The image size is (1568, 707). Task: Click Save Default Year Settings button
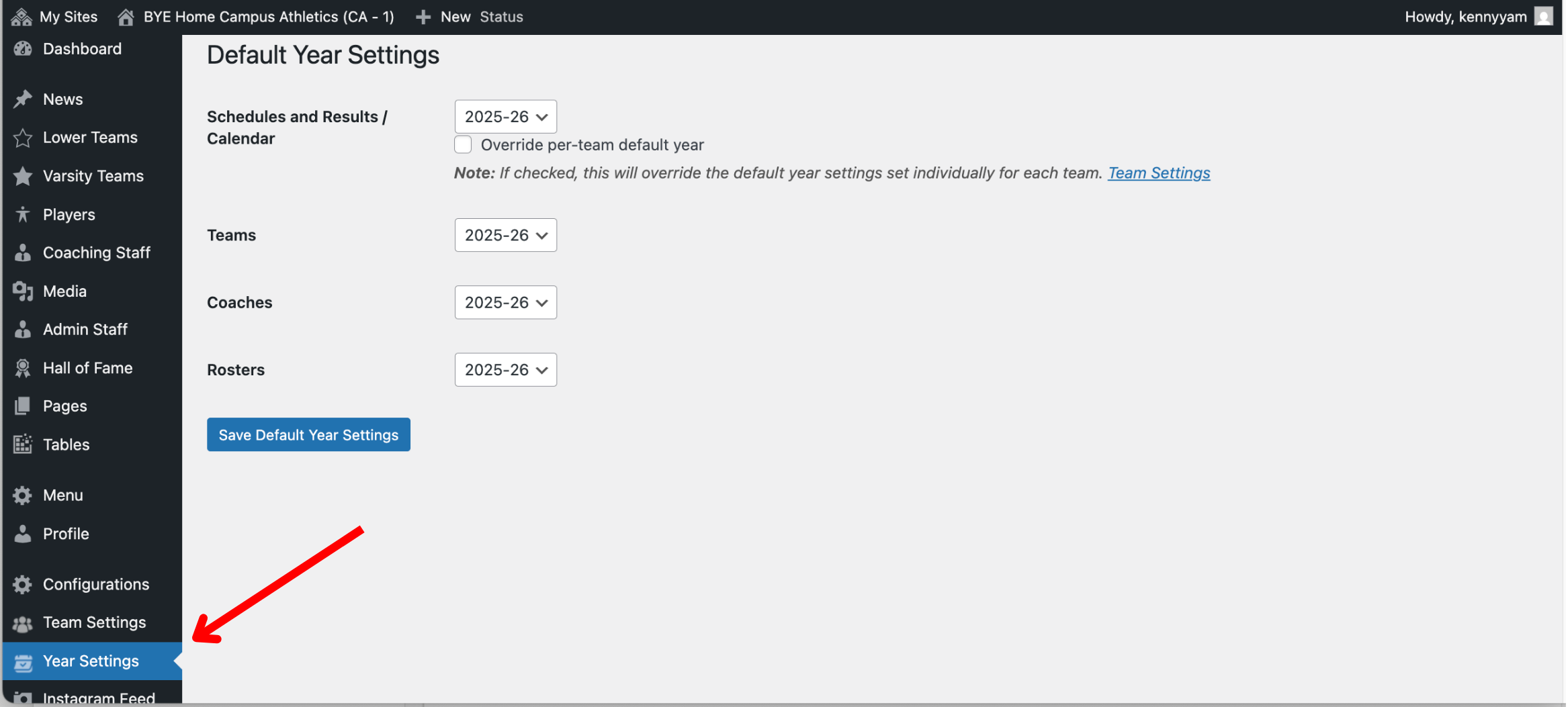pos(308,435)
